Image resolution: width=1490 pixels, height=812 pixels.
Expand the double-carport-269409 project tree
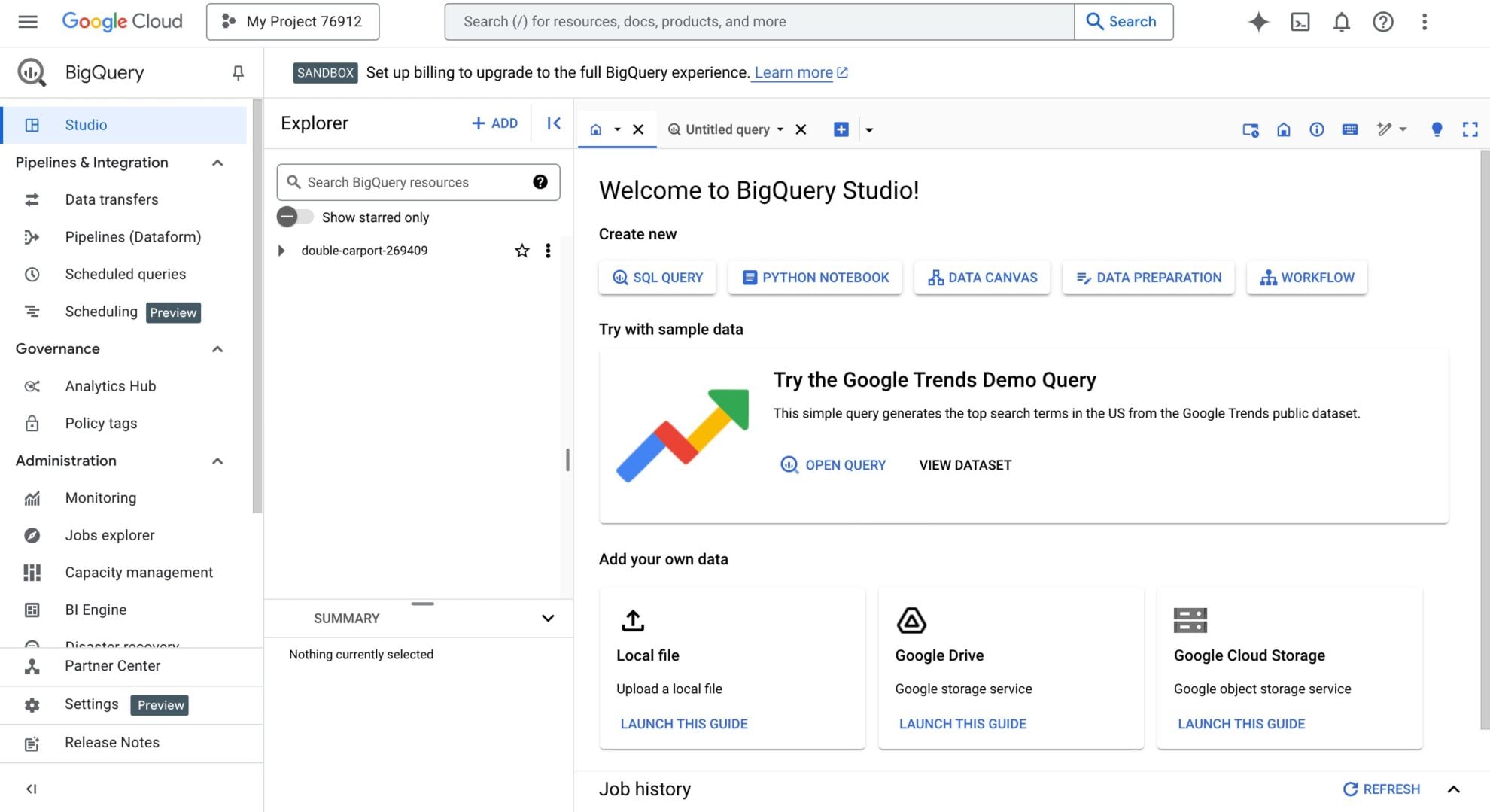click(x=282, y=251)
